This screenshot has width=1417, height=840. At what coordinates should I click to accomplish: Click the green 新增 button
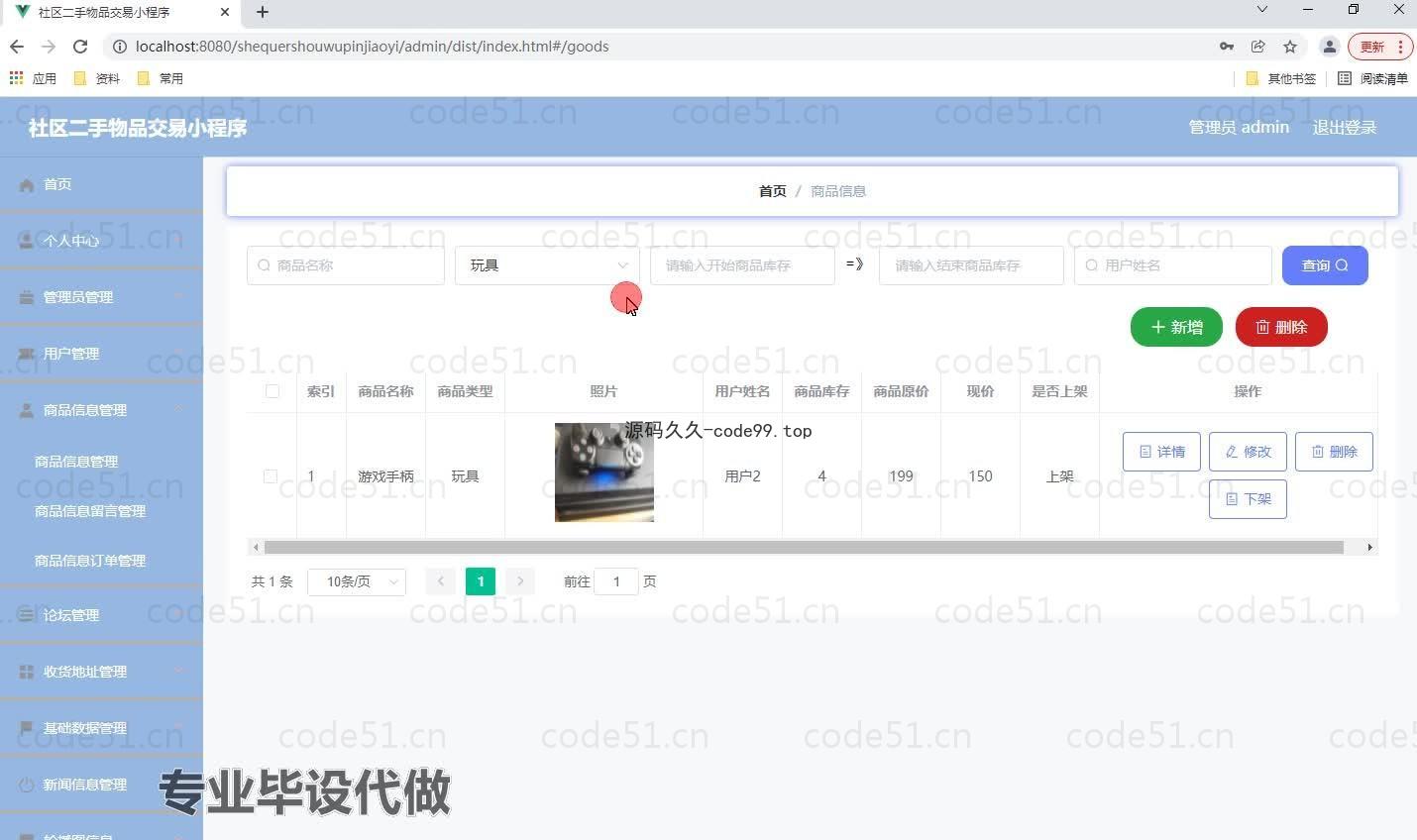click(x=1176, y=327)
